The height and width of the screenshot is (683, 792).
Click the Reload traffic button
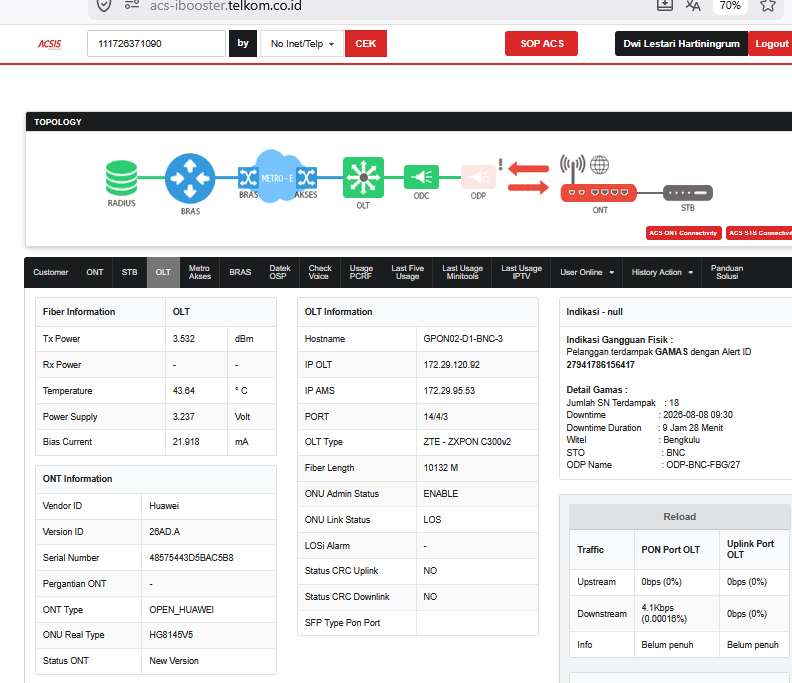click(x=679, y=517)
